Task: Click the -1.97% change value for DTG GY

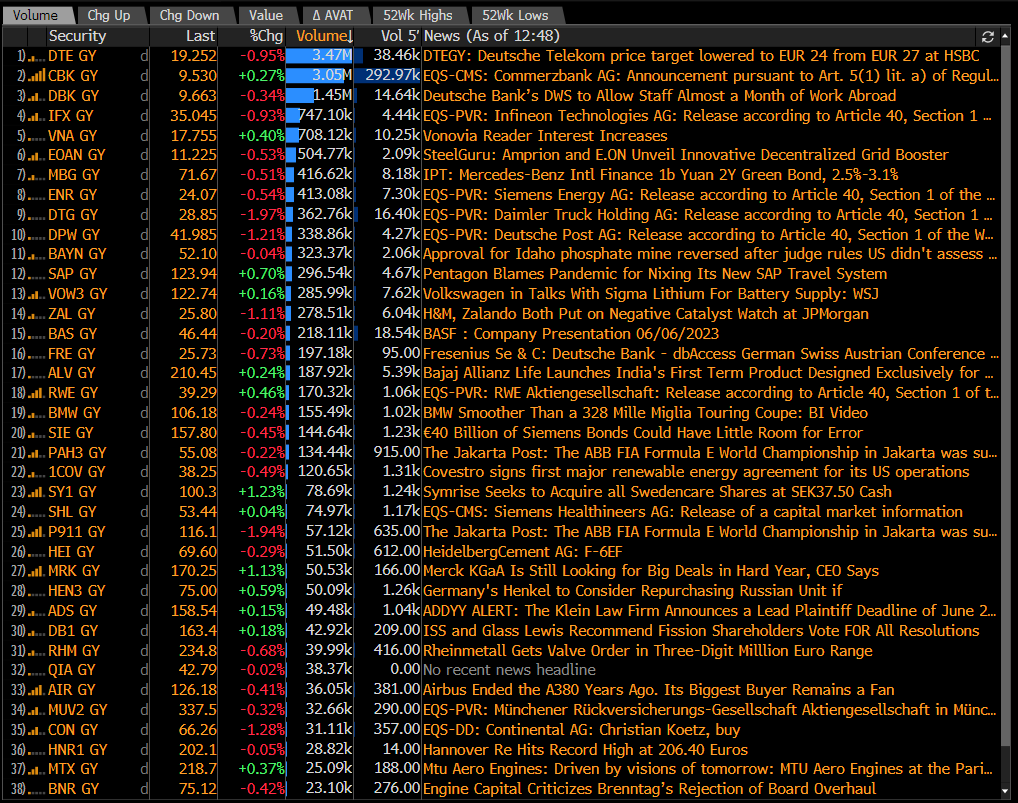Action: click(x=262, y=215)
